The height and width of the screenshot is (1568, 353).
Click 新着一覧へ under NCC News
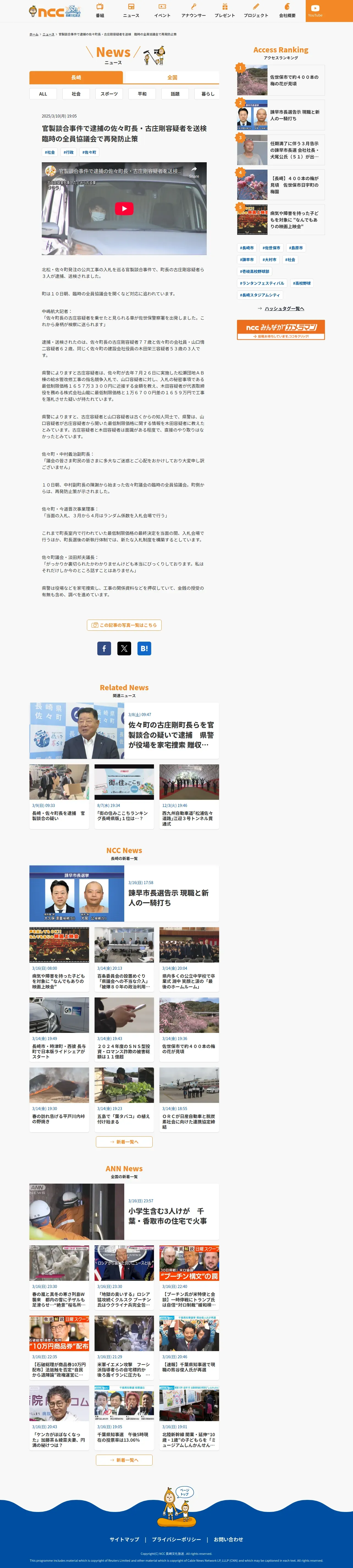pos(124,1141)
